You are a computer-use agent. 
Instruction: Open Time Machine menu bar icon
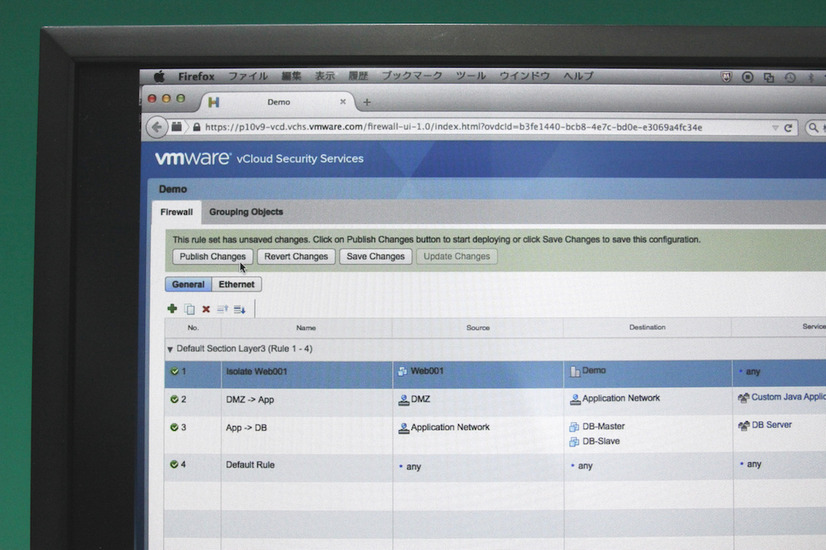[790, 78]
